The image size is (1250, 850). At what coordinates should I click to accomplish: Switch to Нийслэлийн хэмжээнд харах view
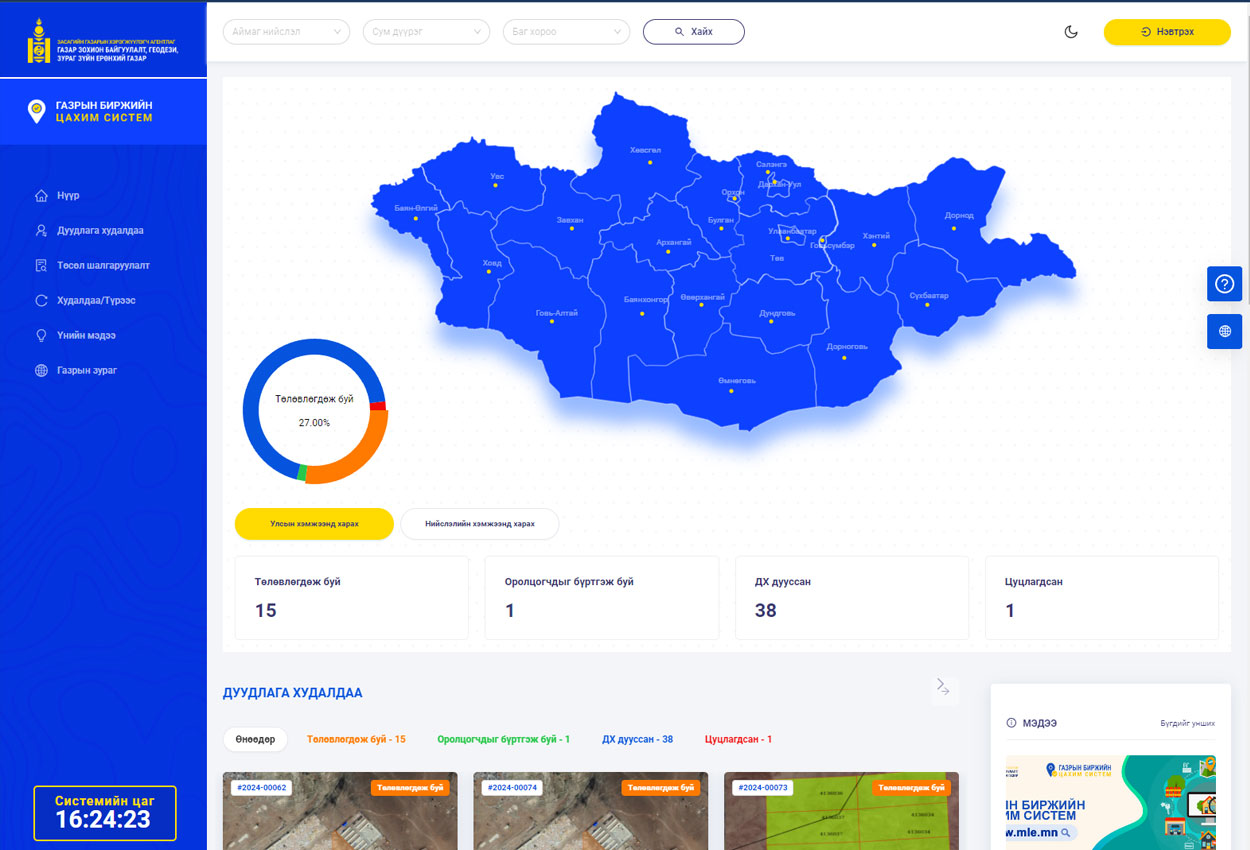479,524
